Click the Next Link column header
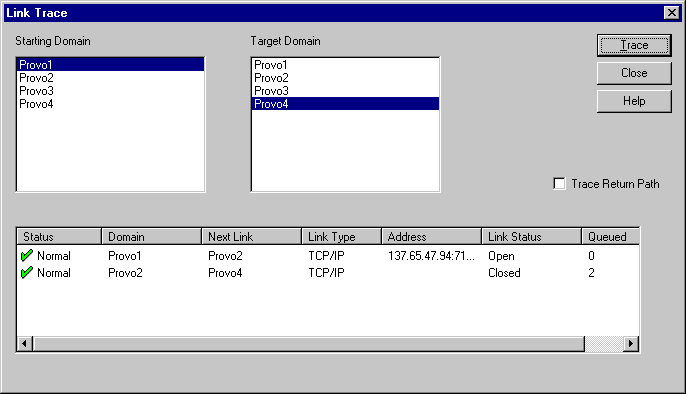The height and width of the screenshot is (394, 686). click(x=252, y=237)
